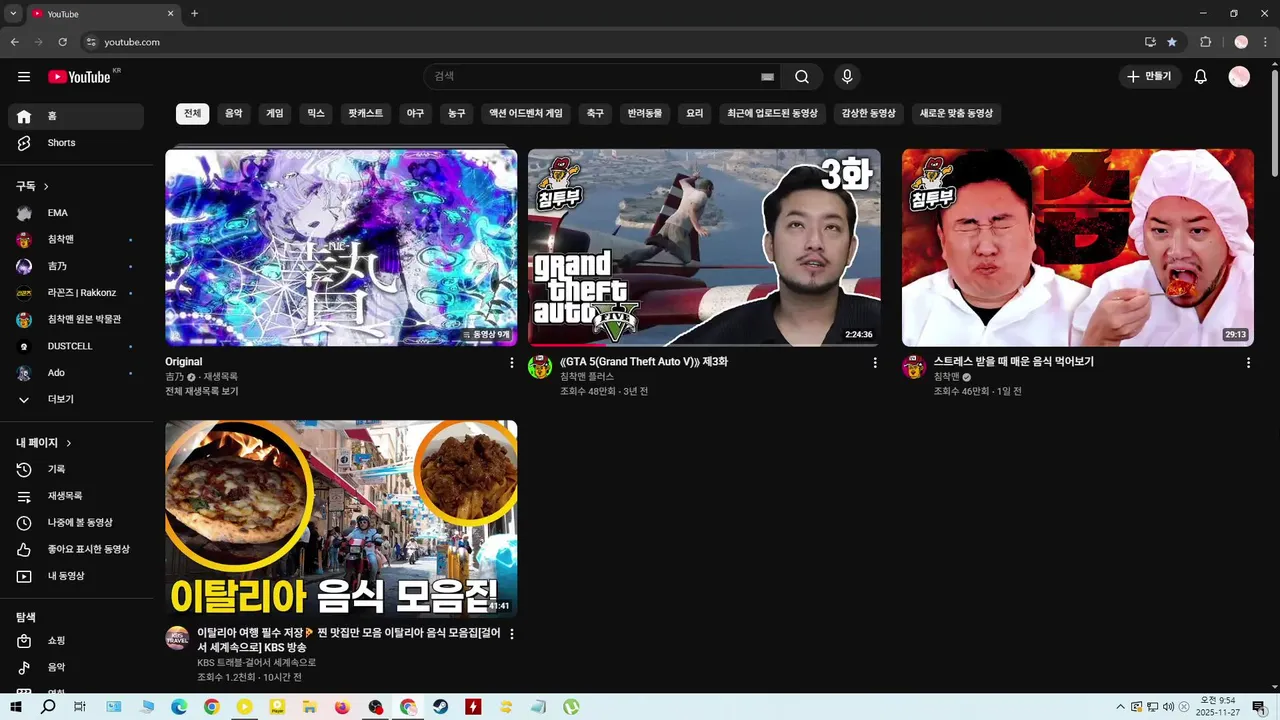Open Chrome extensions puzzle icon
The height and width of the screenshot is (720, 1280).
1206,42
